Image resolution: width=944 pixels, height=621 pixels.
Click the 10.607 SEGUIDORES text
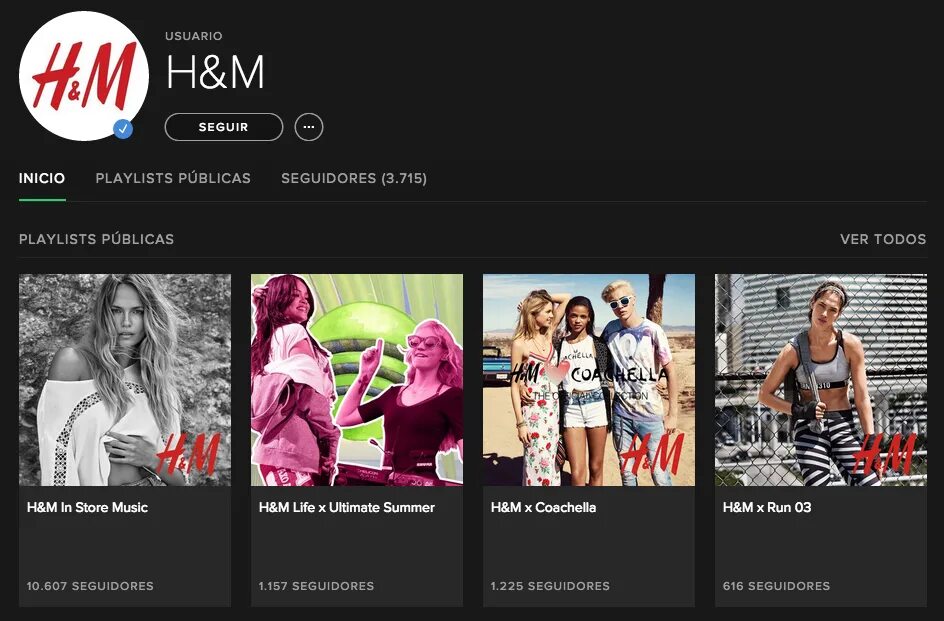(x=90, y=585)
